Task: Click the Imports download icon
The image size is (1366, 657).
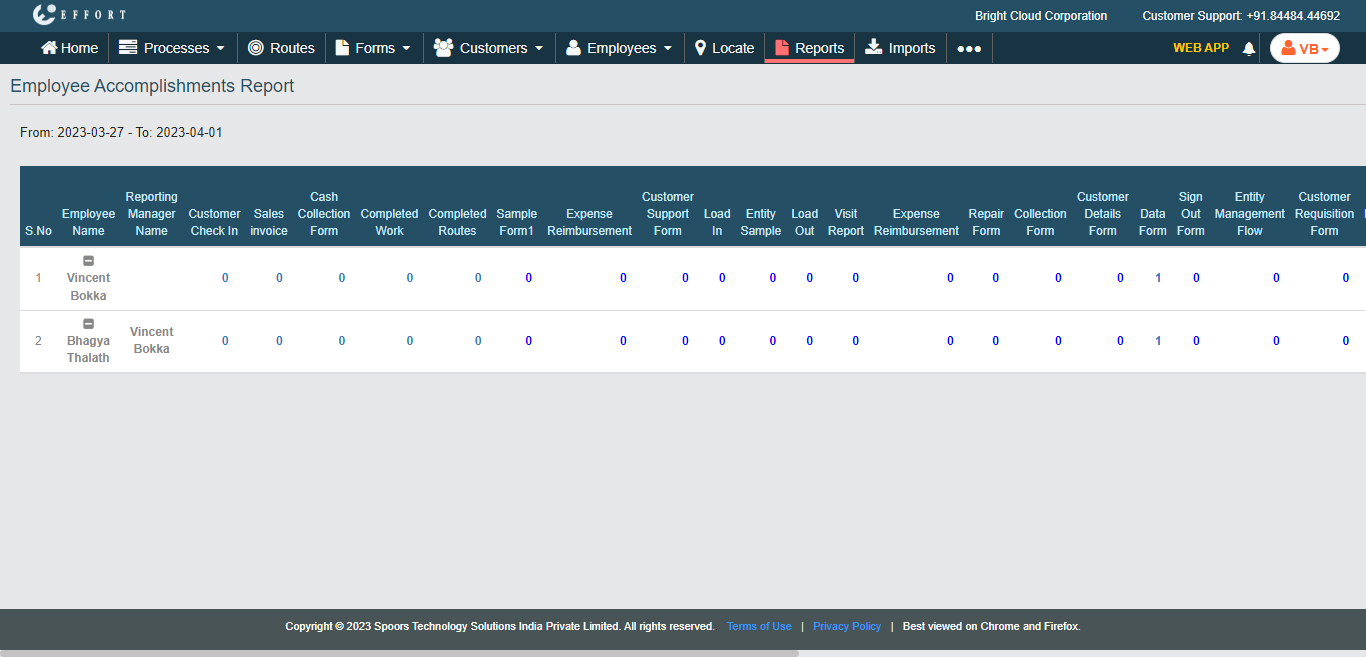Action: (x=874, y=47)
